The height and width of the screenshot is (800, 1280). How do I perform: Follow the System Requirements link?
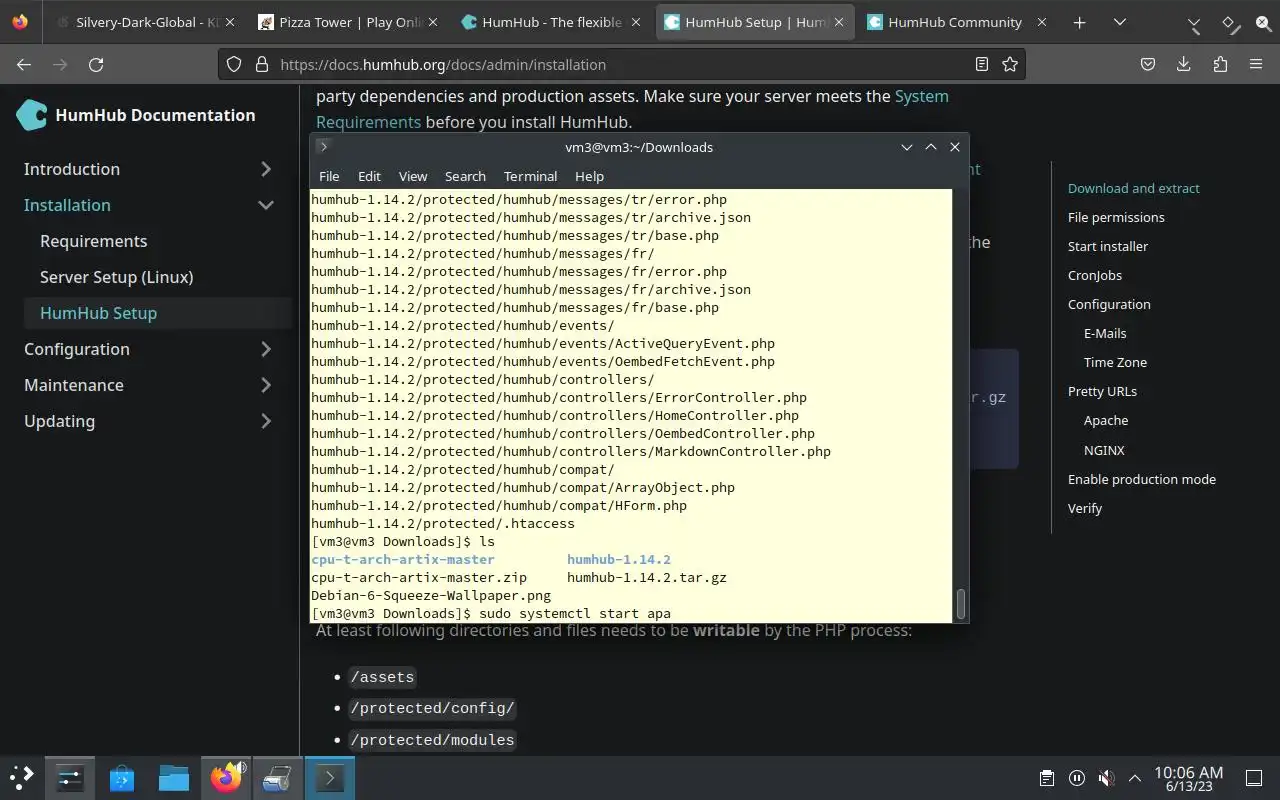[x=921, y=96]
